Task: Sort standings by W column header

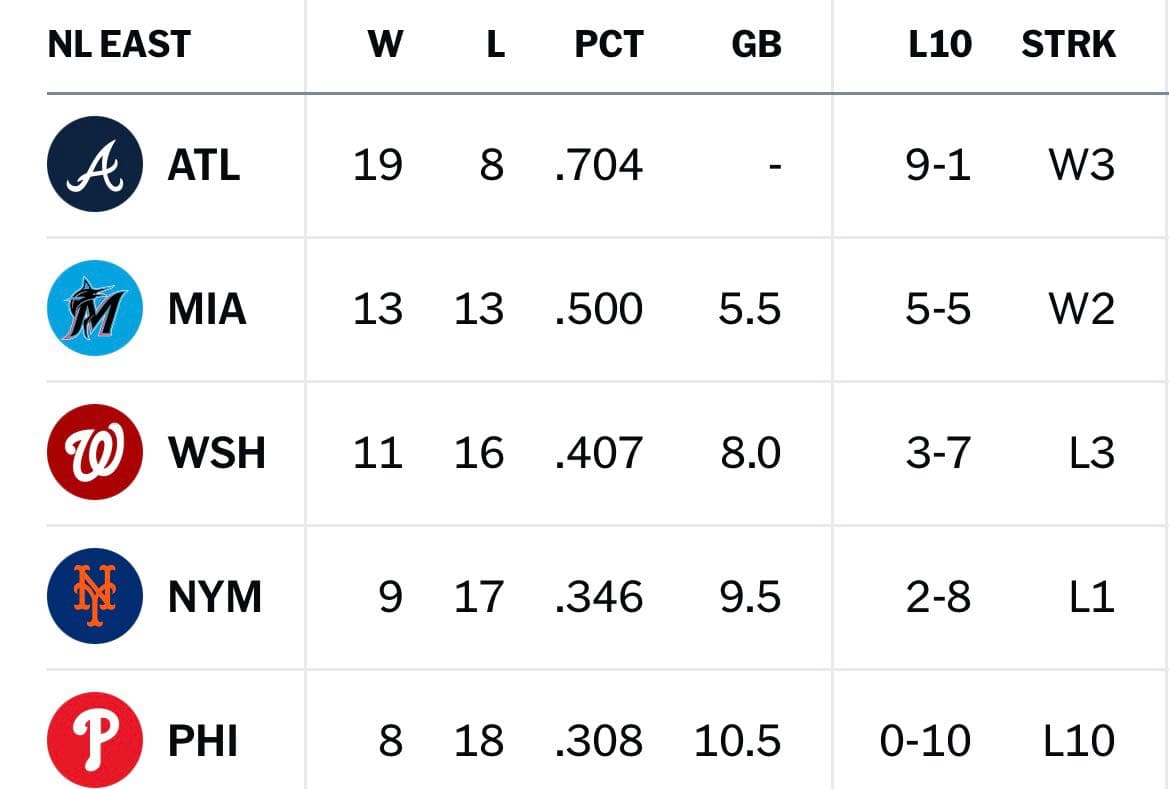Action: (385, 44)
